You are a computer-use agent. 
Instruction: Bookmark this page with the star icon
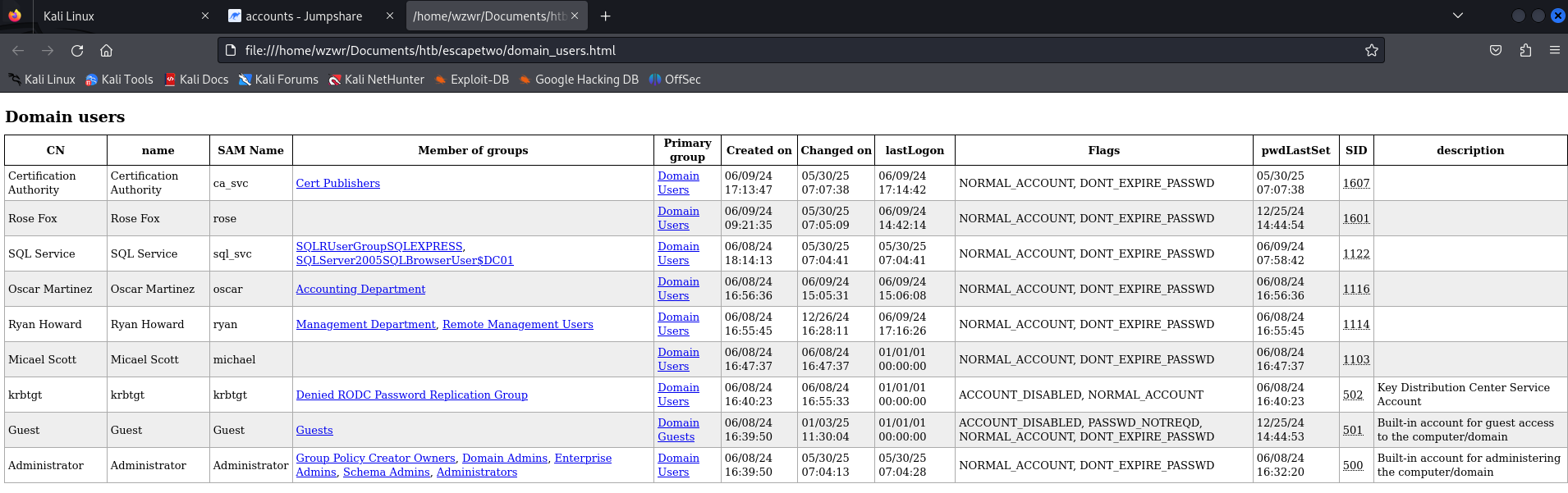coord(1371,51)
